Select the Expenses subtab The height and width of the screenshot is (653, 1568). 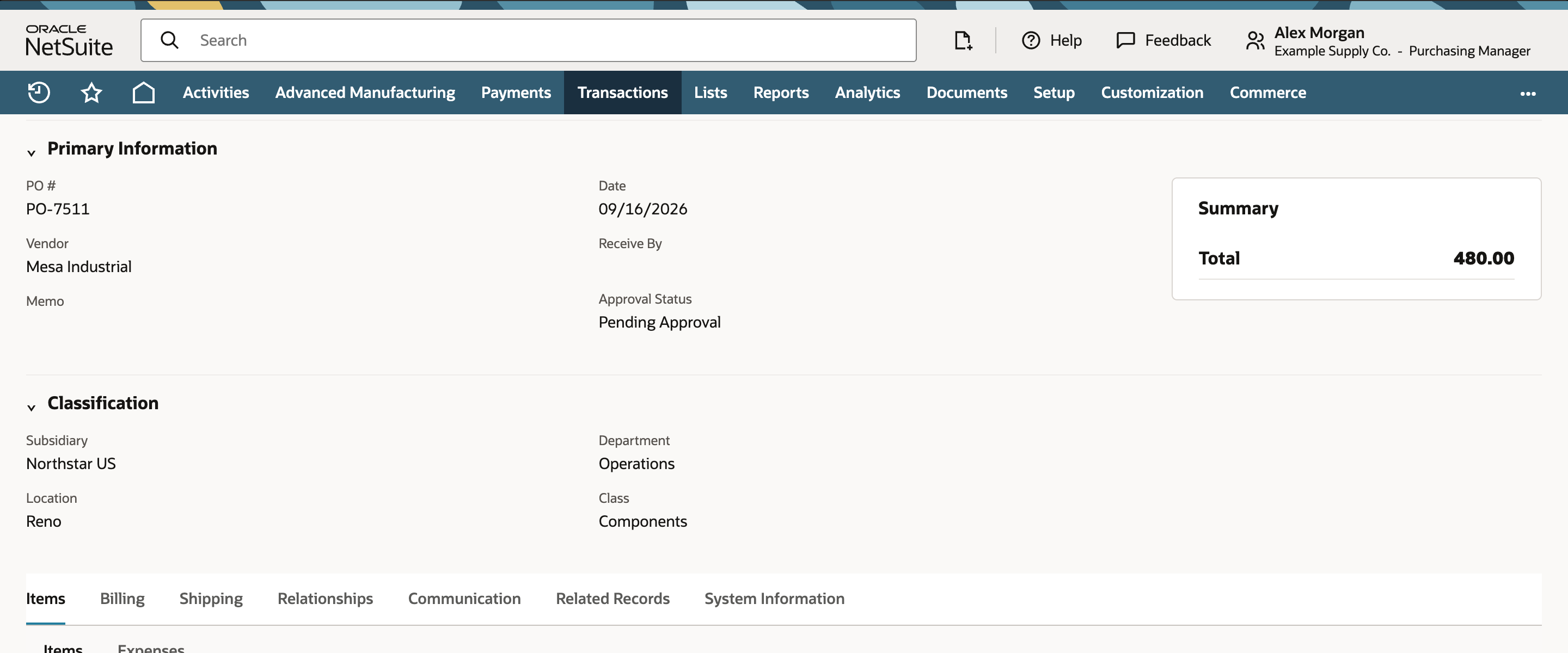pyautogui.click(x=151, y=648)
